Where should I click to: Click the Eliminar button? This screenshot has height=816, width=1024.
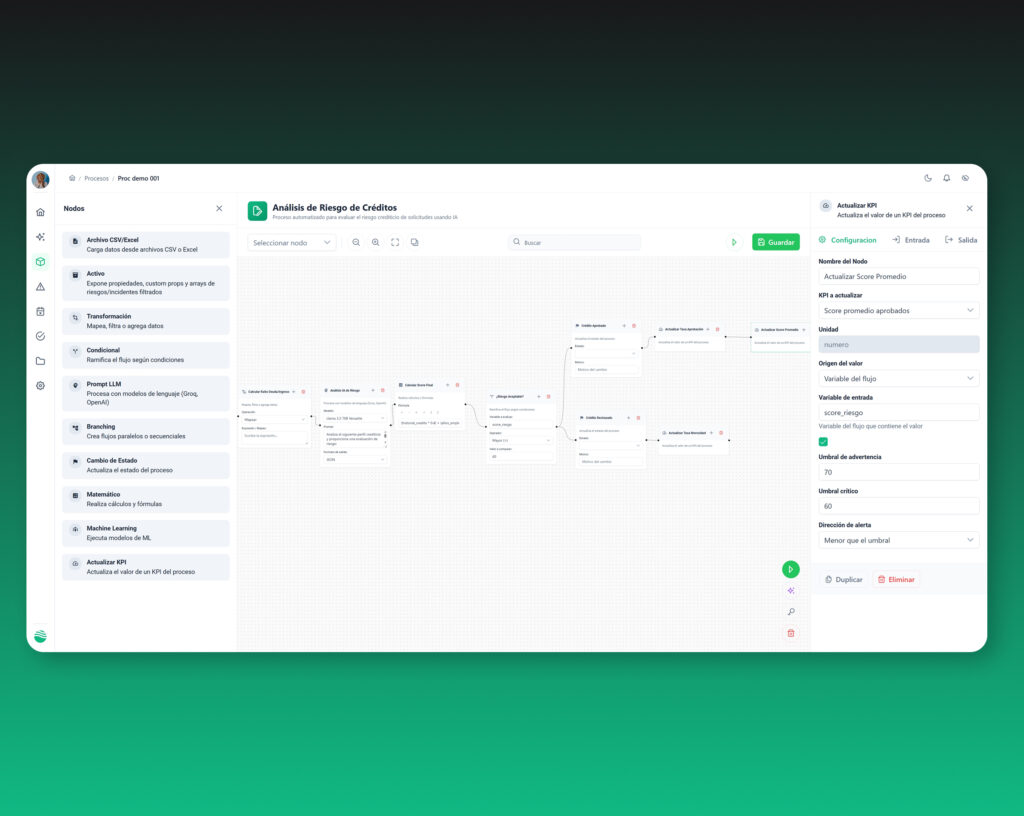tap(896, 580)
